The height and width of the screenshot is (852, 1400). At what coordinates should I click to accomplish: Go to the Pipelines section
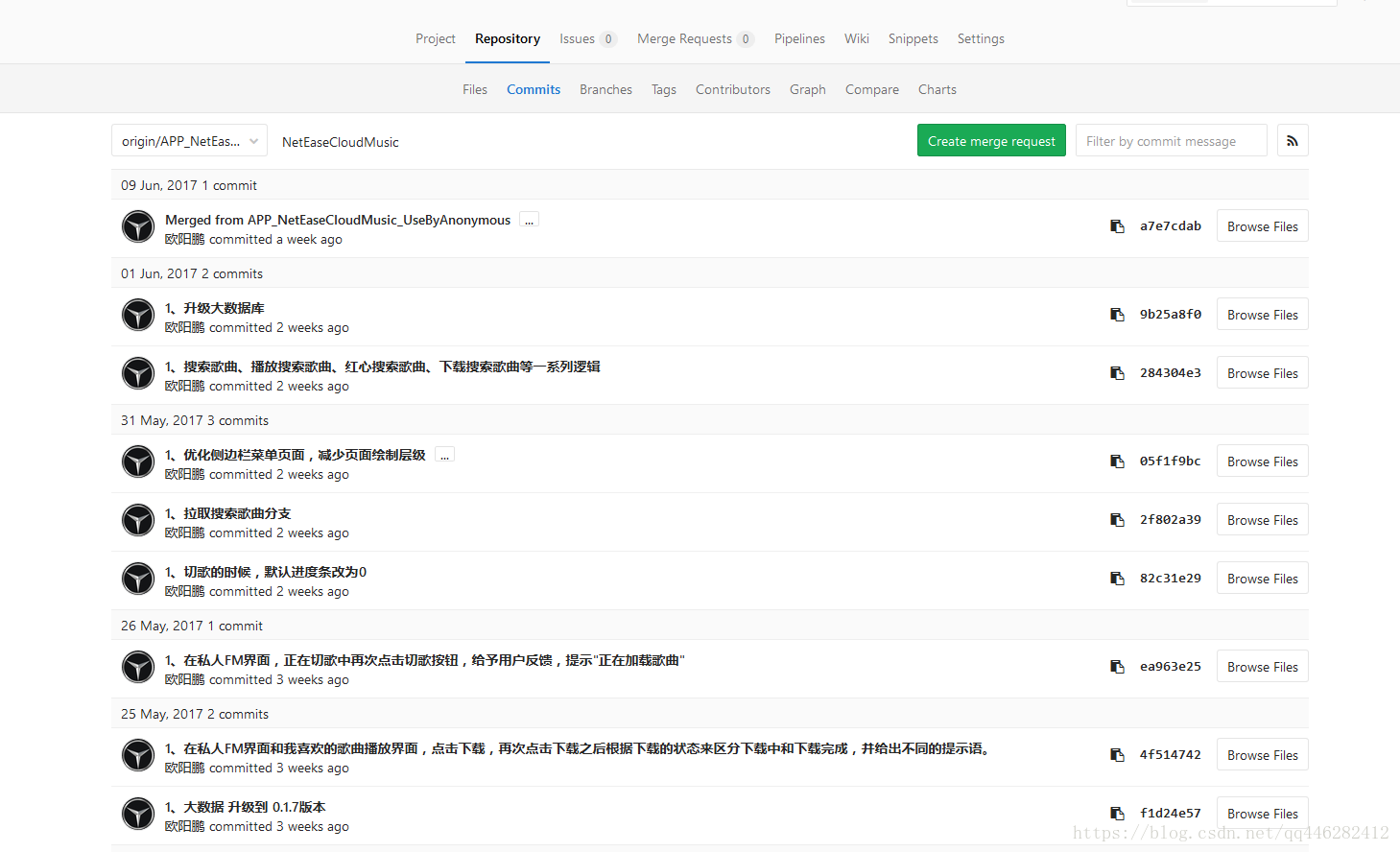(x=799, y=38)
